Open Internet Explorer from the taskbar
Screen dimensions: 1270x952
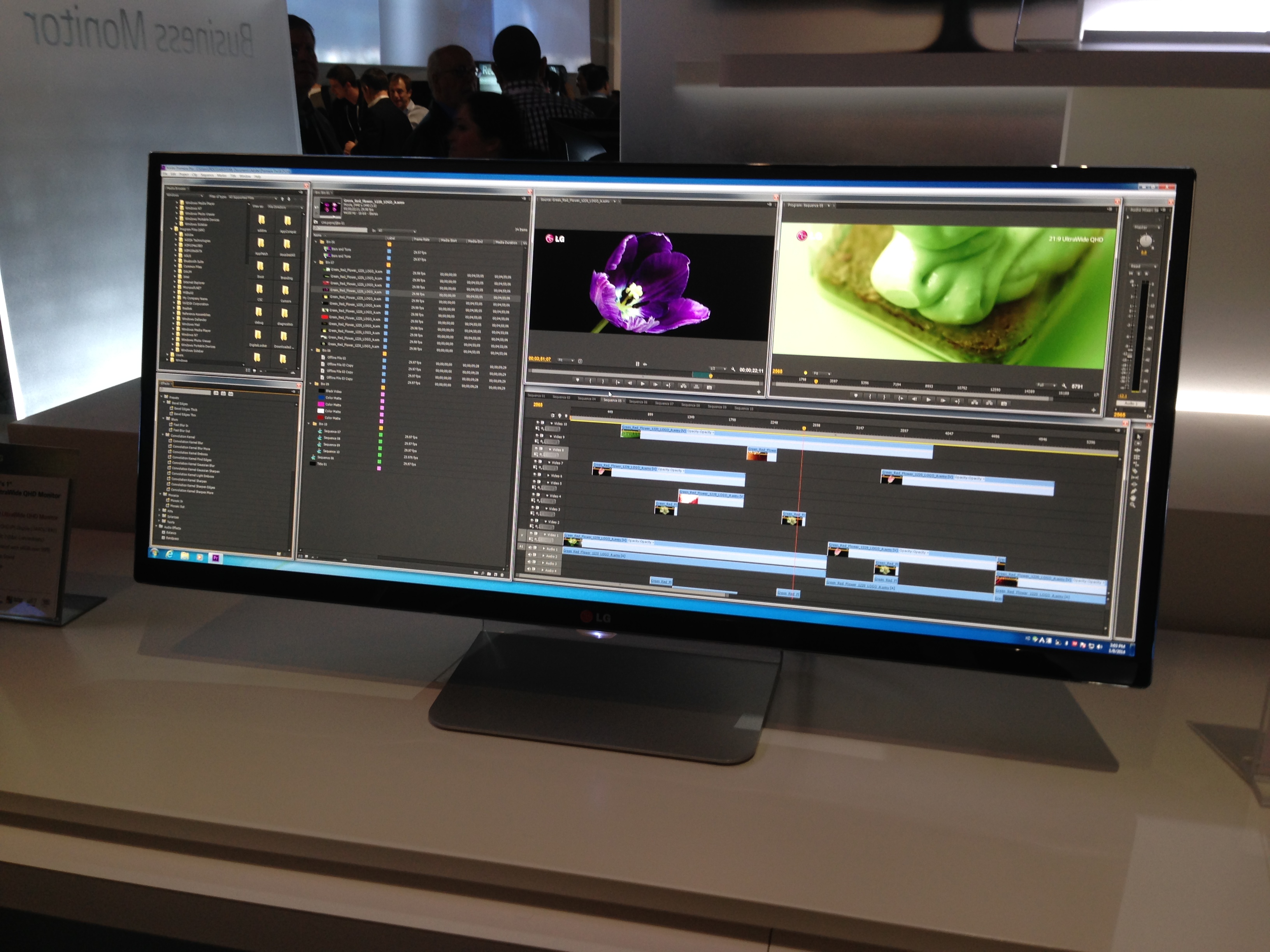coord(169,555)
